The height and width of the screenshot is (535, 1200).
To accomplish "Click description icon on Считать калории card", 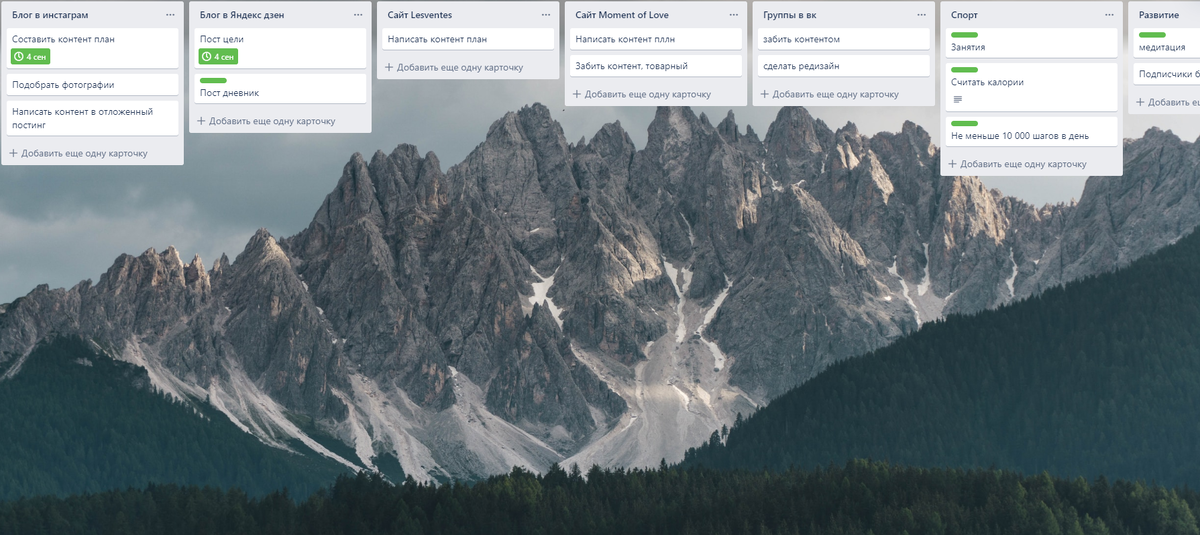I will 958,100.
